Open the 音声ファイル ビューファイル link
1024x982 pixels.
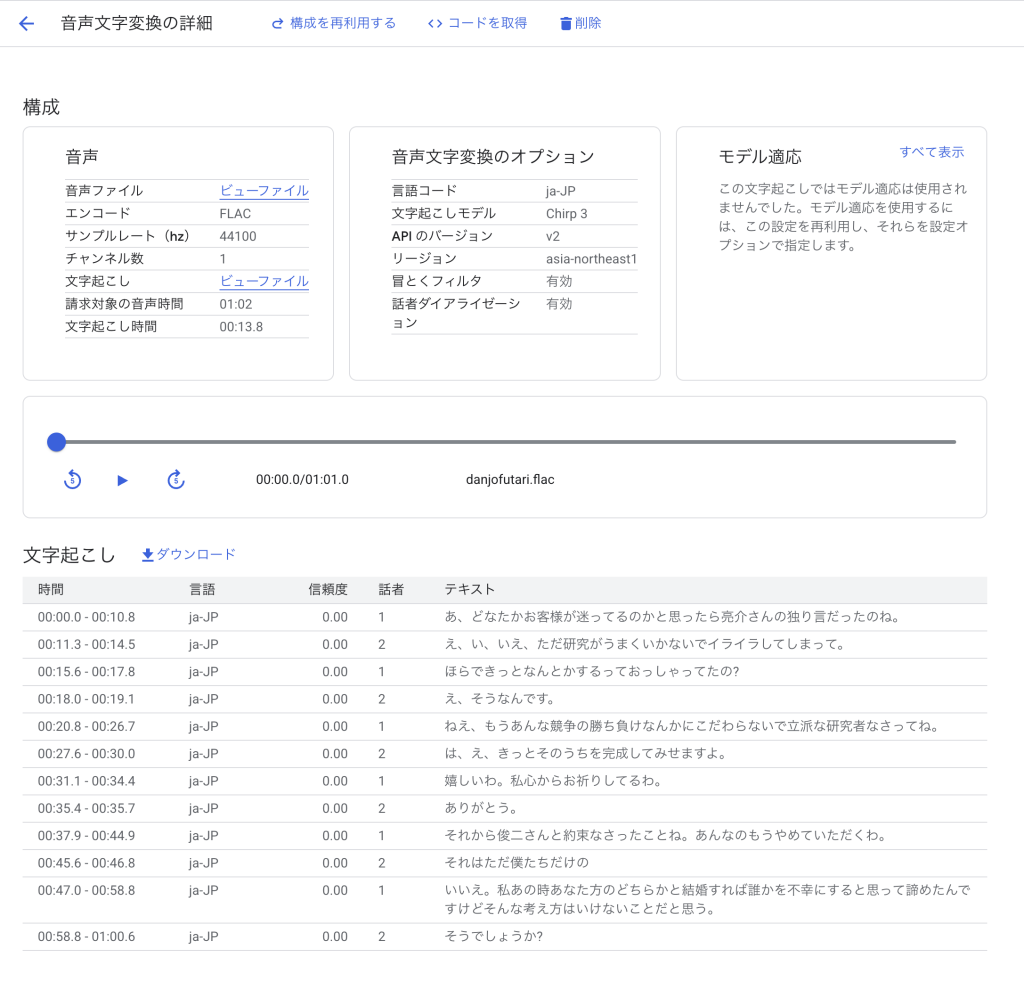click(264, 191)
